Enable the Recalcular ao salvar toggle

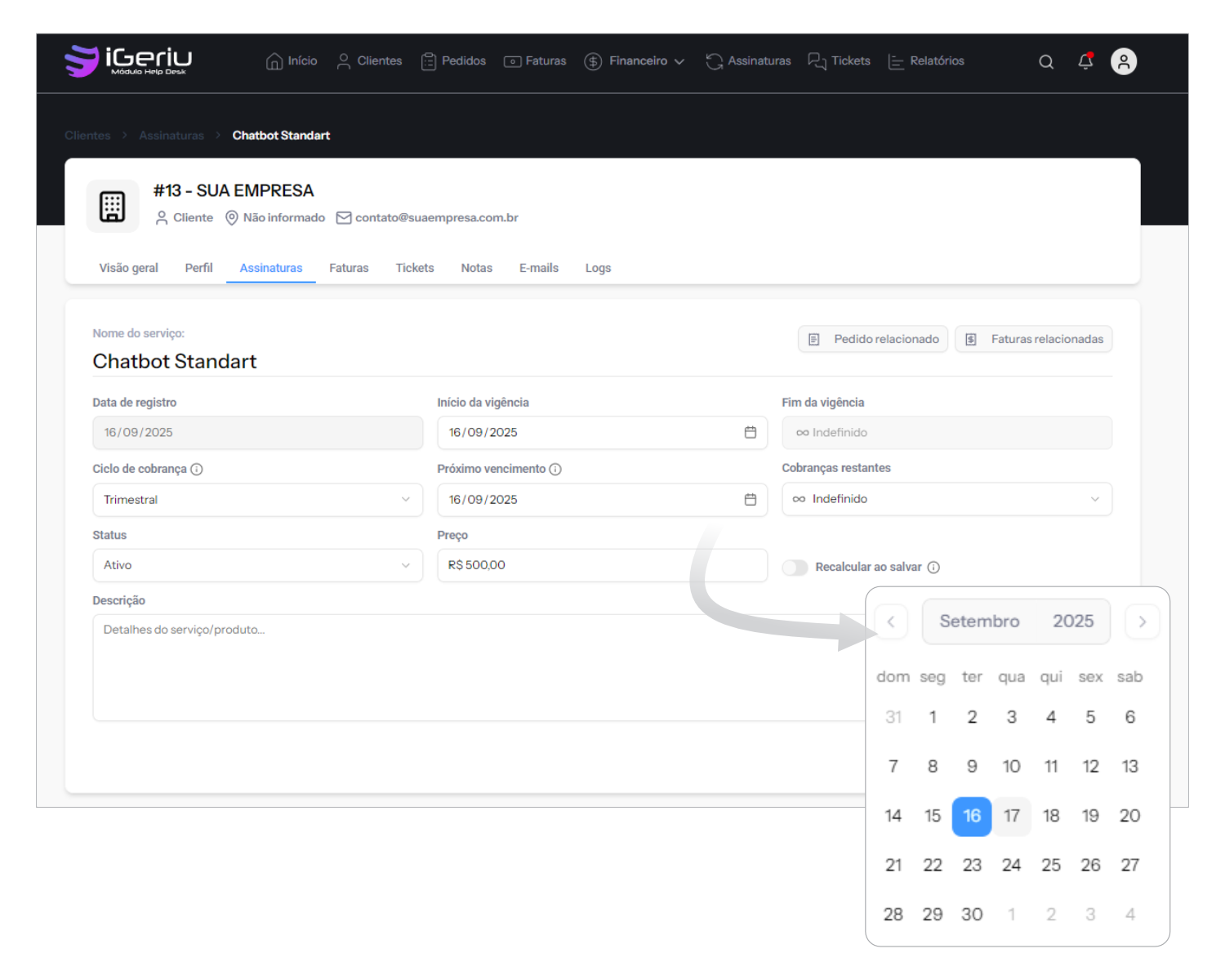click(x=795, y=568)
